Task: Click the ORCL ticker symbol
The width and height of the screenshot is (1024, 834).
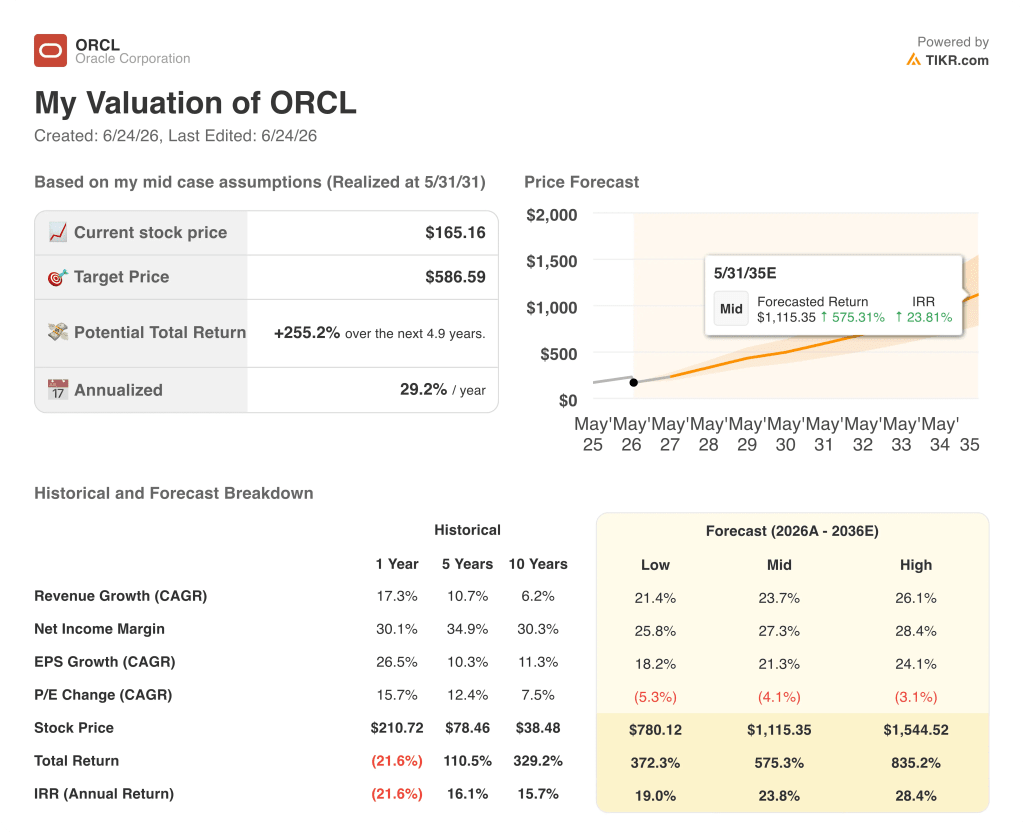Action: pyautogui.click(x=98, y=44)
